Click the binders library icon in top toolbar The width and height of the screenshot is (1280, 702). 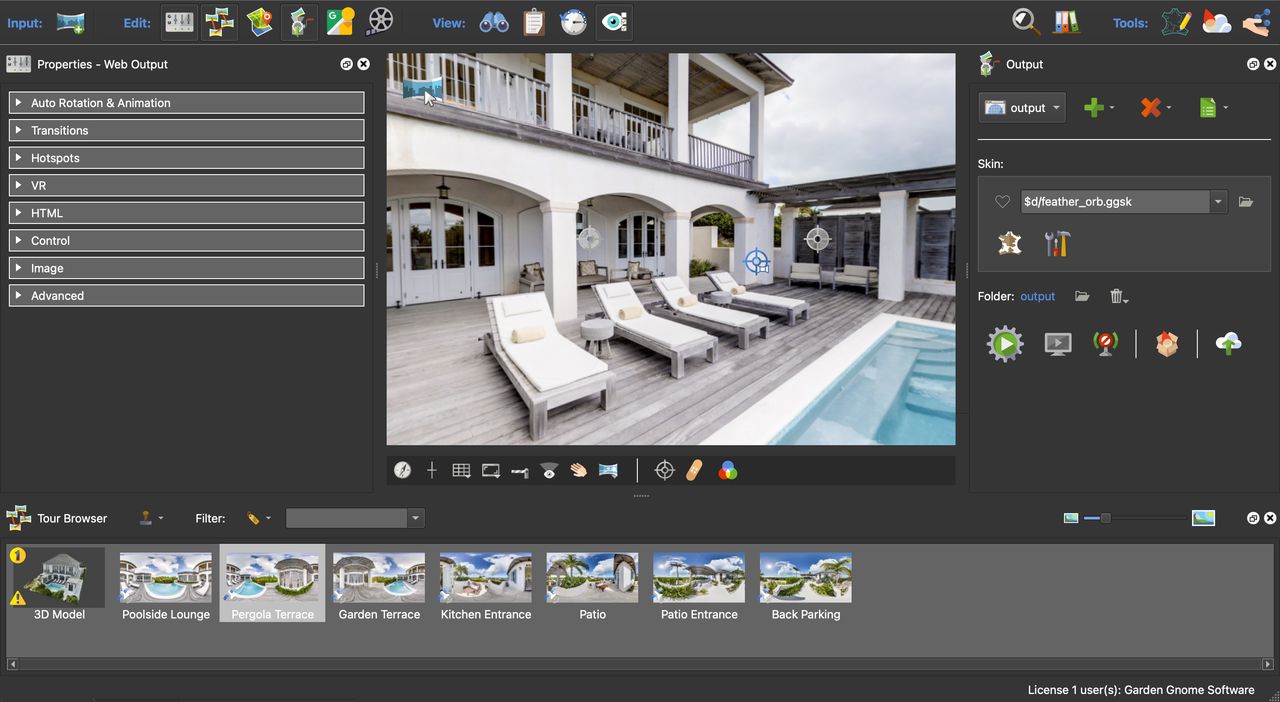(1066, 22)
